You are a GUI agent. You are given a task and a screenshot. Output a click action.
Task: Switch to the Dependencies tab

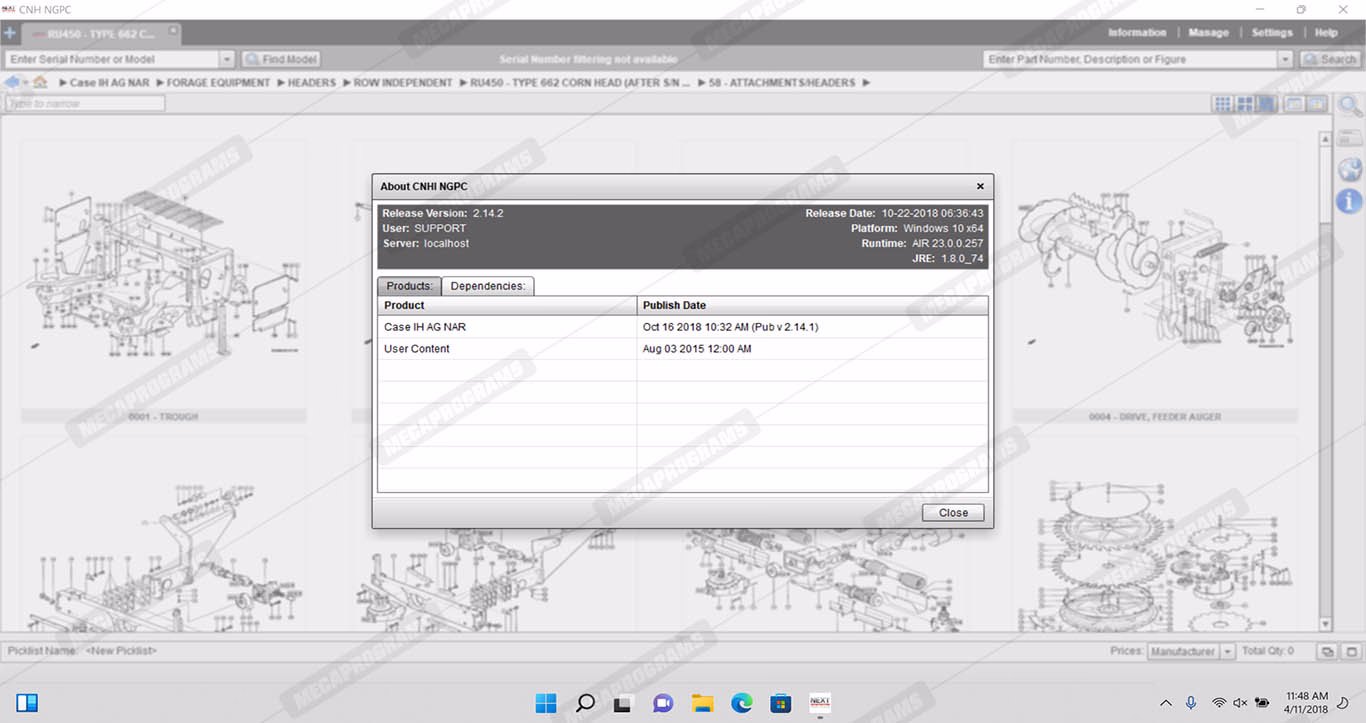pos(488,286)
